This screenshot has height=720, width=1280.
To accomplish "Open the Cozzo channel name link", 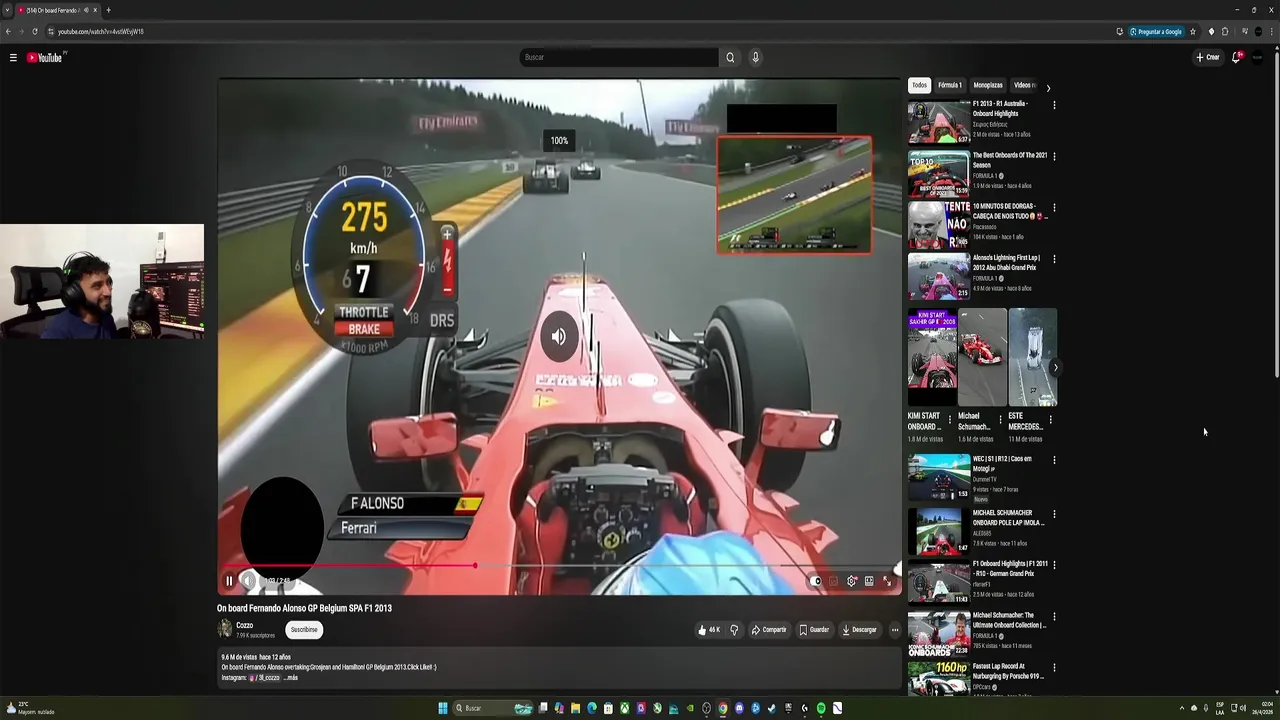I will pyautogui.click(x=245, y=625).
